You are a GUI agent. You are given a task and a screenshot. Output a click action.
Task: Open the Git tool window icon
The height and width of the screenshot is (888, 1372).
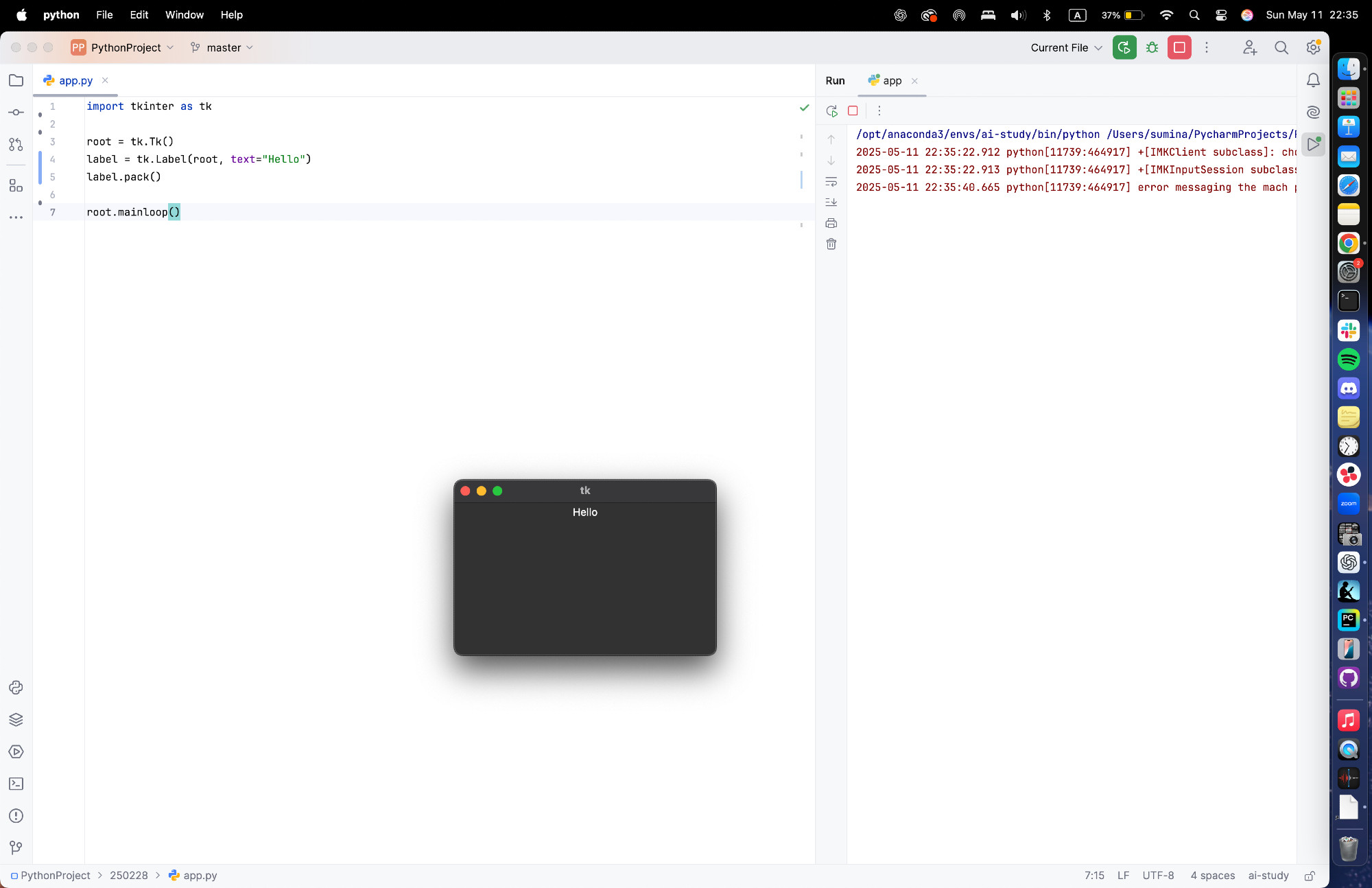tap(16, 848)
